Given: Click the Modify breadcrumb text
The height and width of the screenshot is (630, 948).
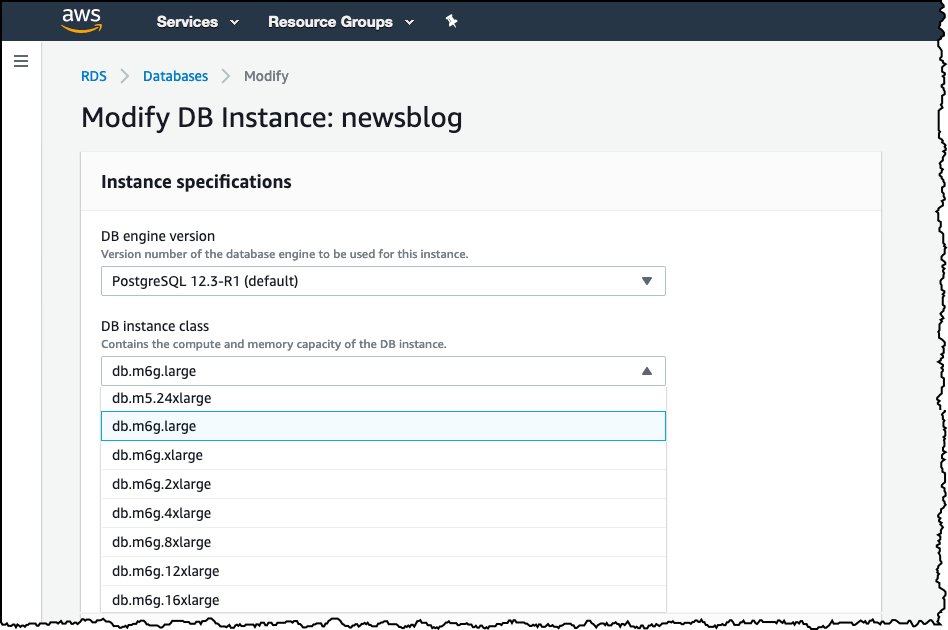Looking at the screenshot, I should point(266,76).
